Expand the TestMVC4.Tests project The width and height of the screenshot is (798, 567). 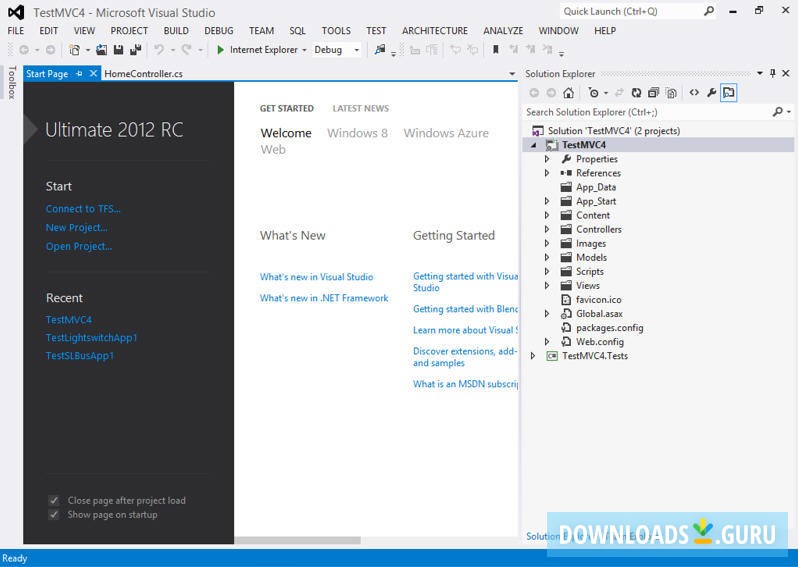533,356
